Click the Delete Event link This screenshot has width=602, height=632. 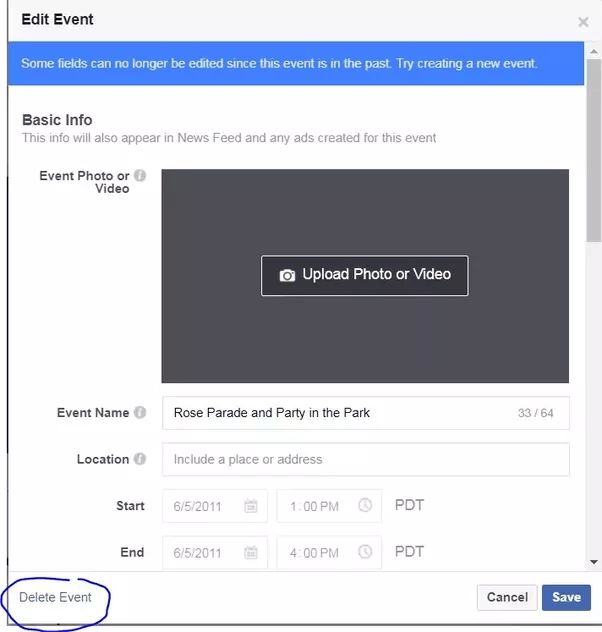coord(55,597)
